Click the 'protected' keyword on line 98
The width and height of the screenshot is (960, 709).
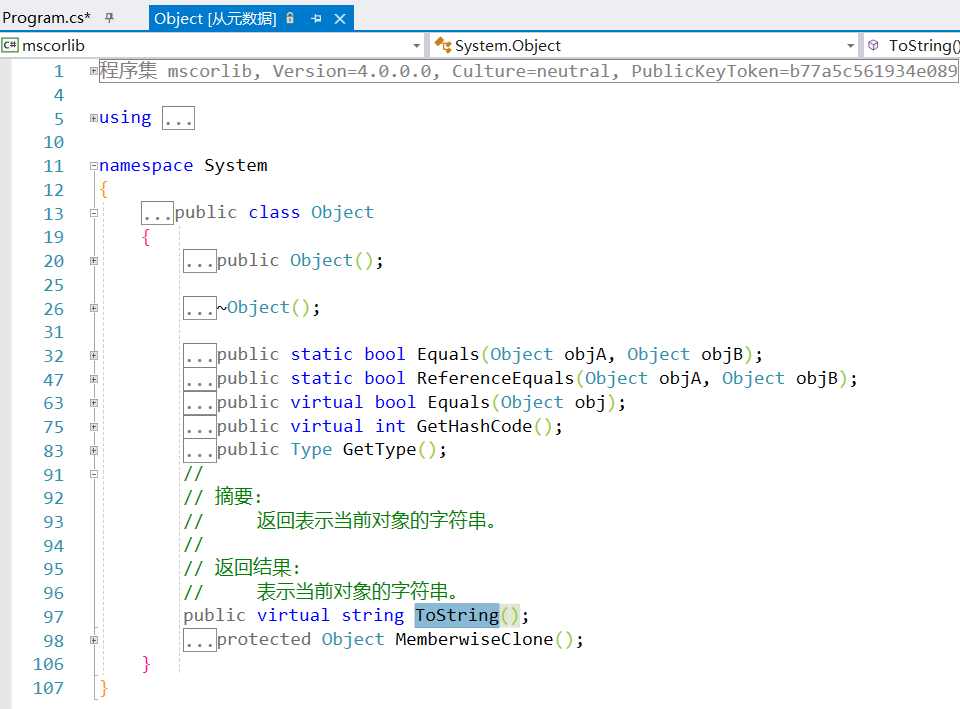point(264,639)
